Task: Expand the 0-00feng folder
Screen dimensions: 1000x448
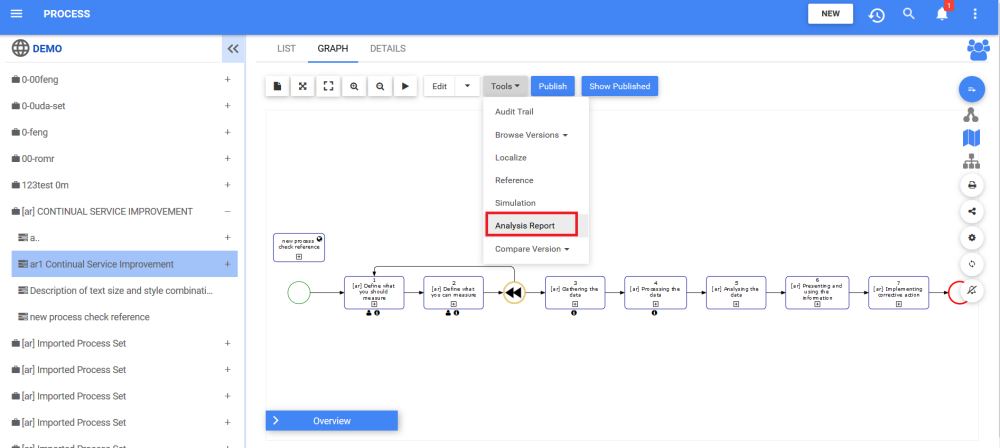Action: 228,80
